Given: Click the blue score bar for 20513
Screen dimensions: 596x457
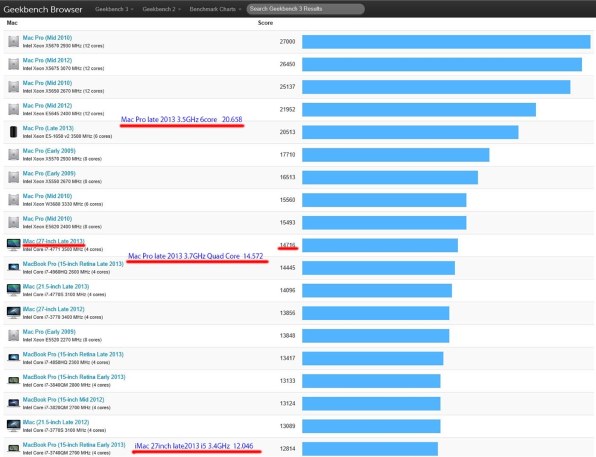Looking at the screenshot, I should (410, 132).
